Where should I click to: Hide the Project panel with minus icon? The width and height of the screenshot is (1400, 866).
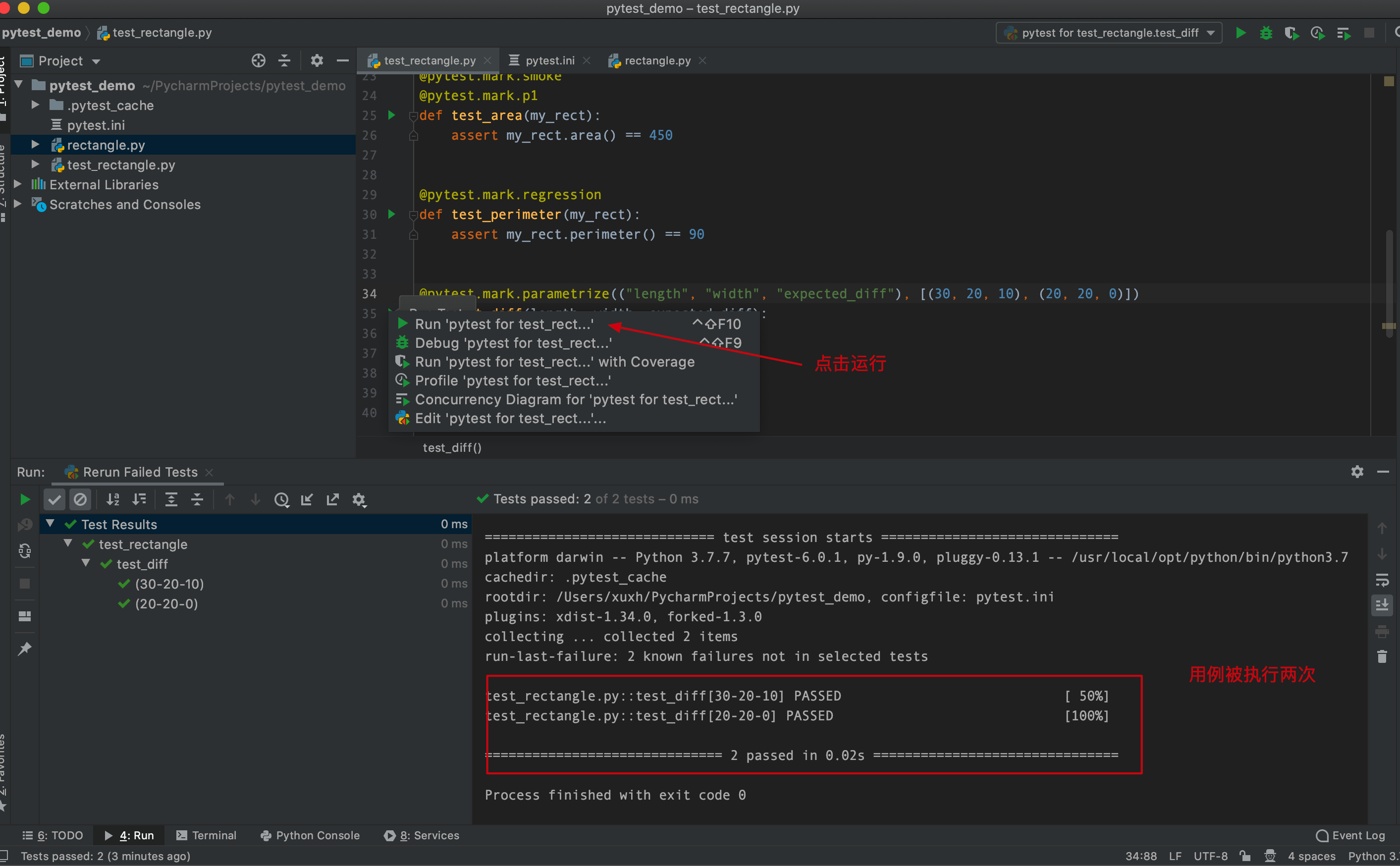coord(342,60)
